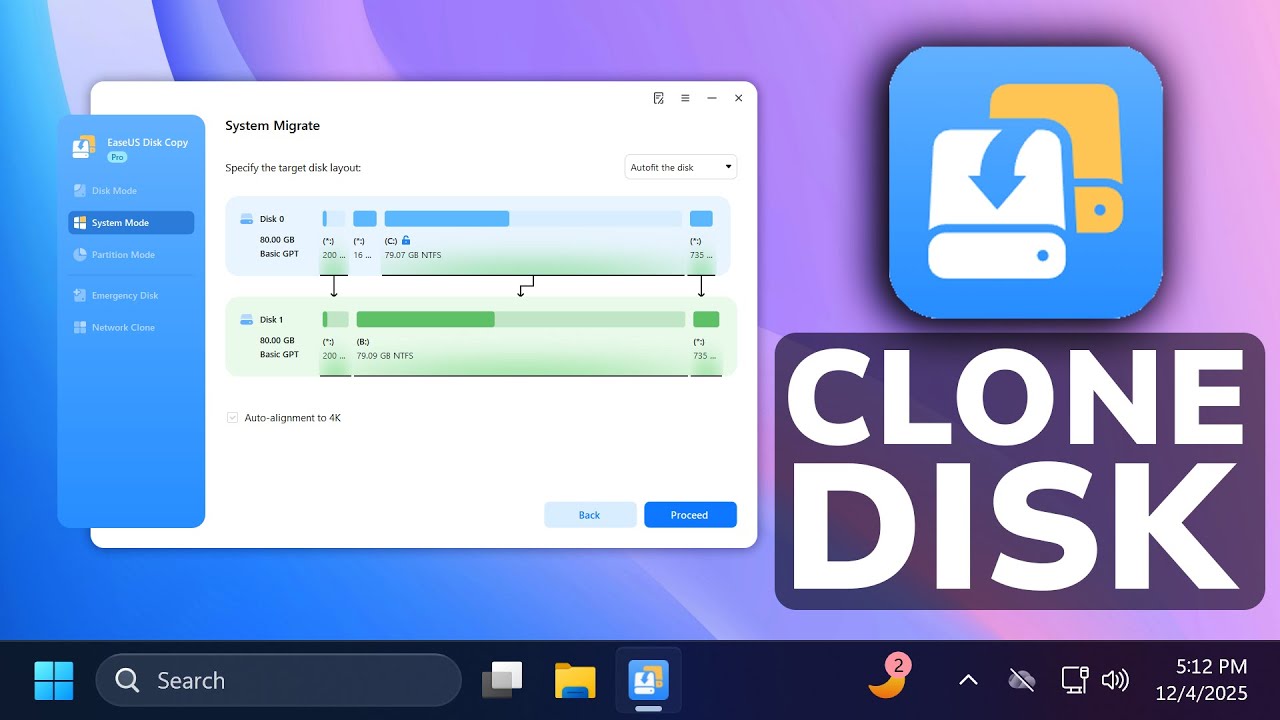Click the Pro badge under EaseUS Disk Copy
Image resolution: width=1280 pixels, height=720 pixels.
(118, 157)
